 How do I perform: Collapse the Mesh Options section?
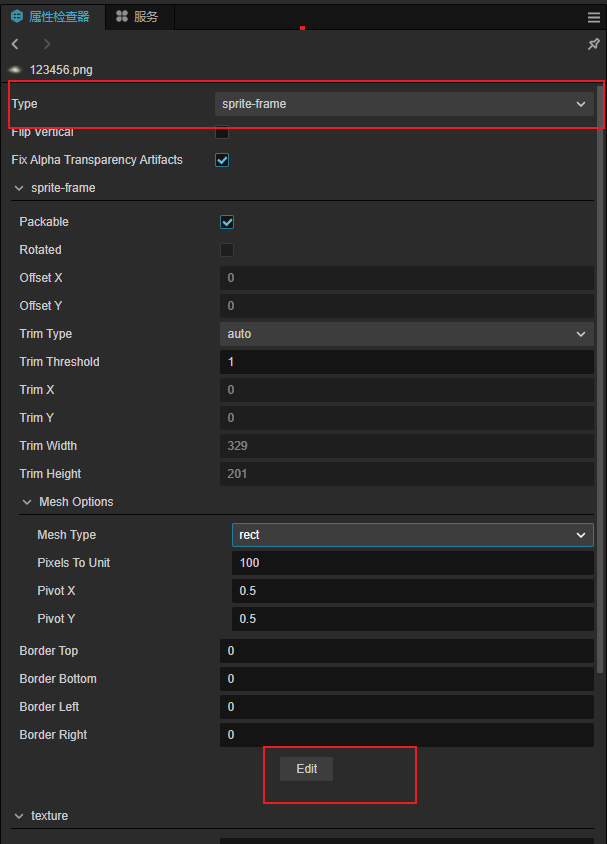pyautogui.click(x=27, y=502)
